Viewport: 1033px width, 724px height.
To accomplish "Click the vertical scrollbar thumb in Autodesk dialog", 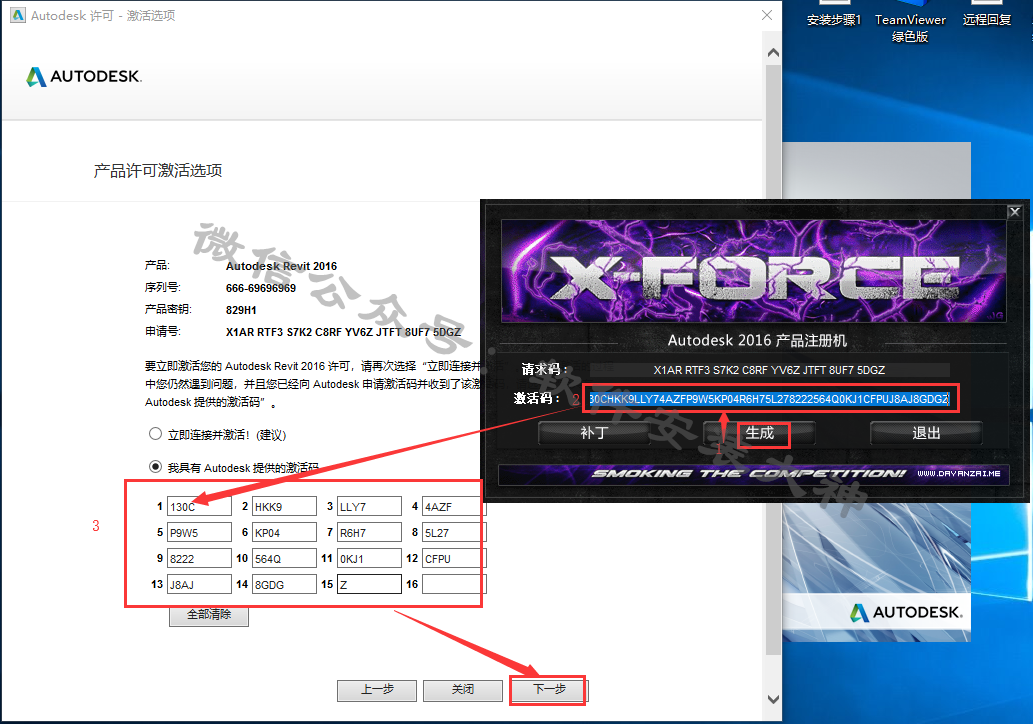I will coord(773,359).
